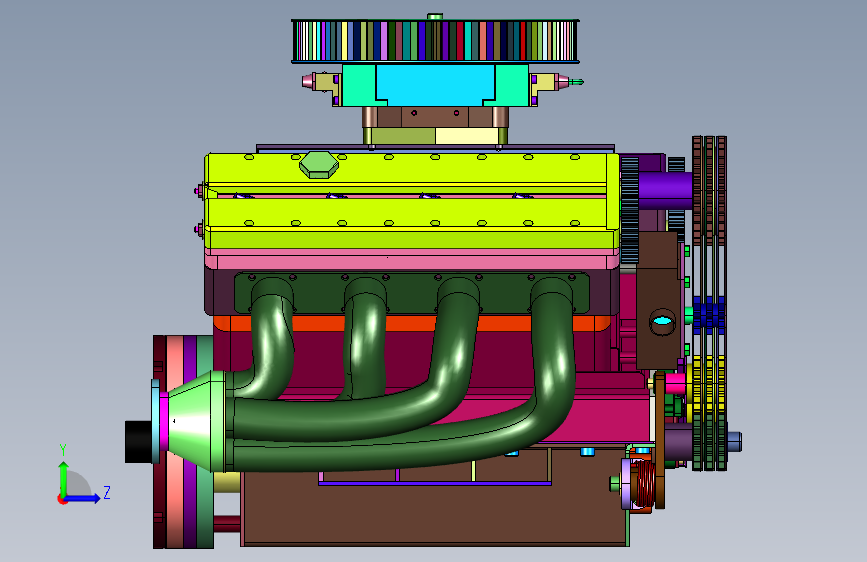Select the cyan hole on brown side block
The width and height of the screenshot is (867, 562).
(662, 320)
